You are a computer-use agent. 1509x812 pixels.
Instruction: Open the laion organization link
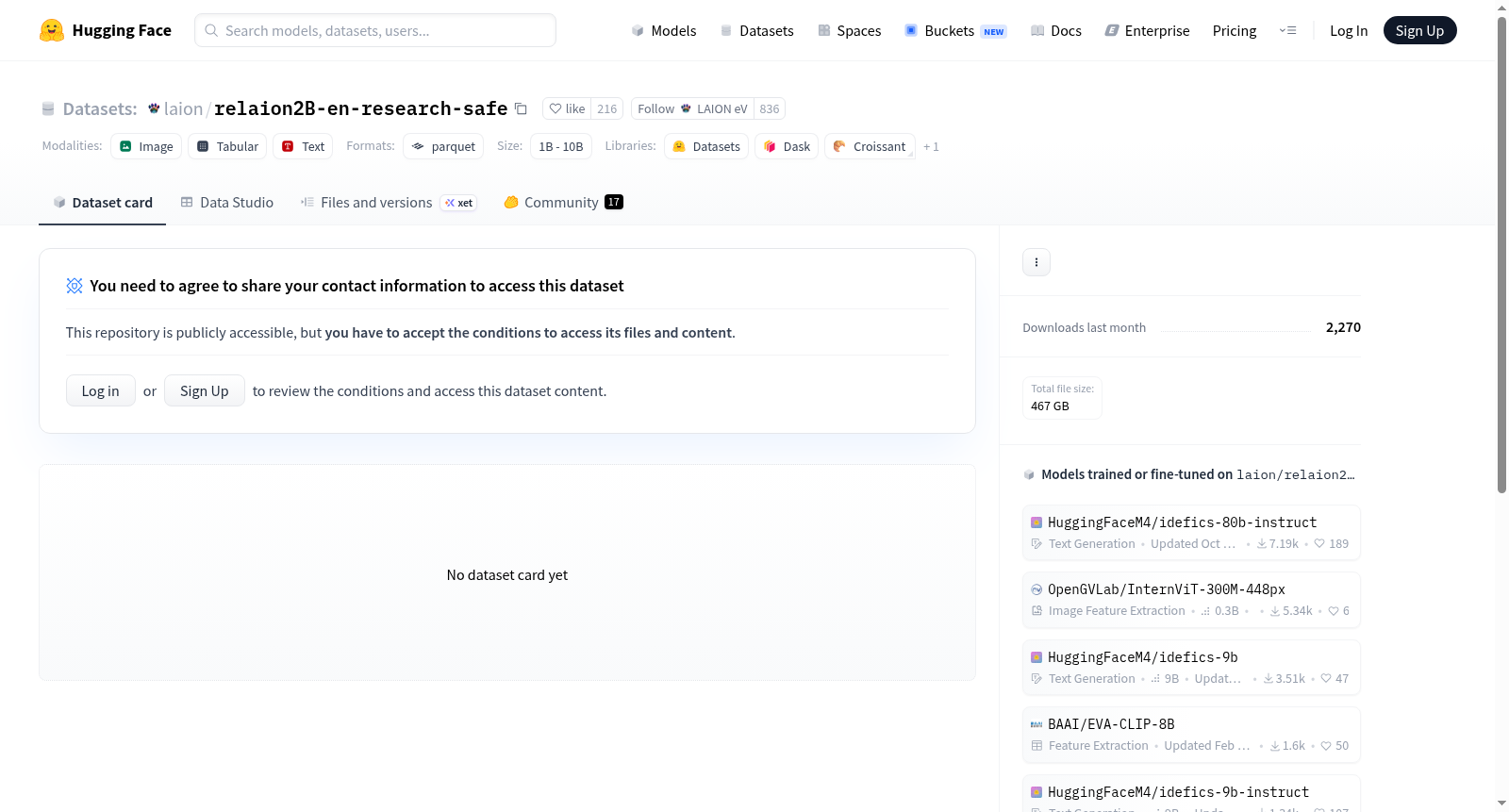pyautogui.click(x=183, y=108)
